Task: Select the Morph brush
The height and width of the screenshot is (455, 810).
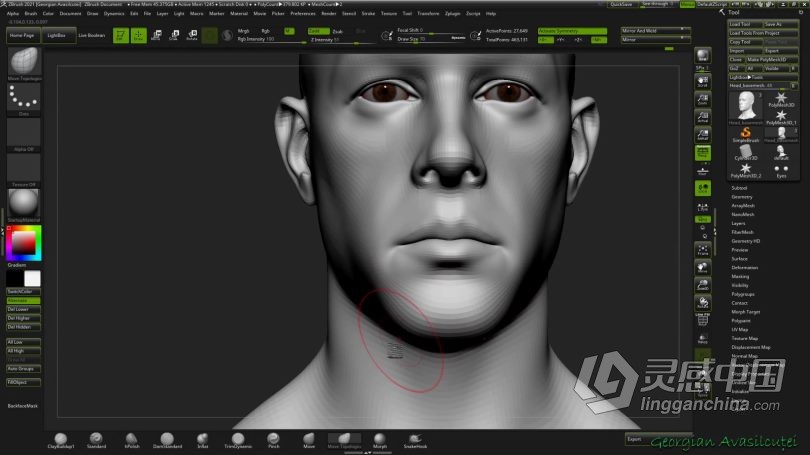Action: click(x=380, y=441)
